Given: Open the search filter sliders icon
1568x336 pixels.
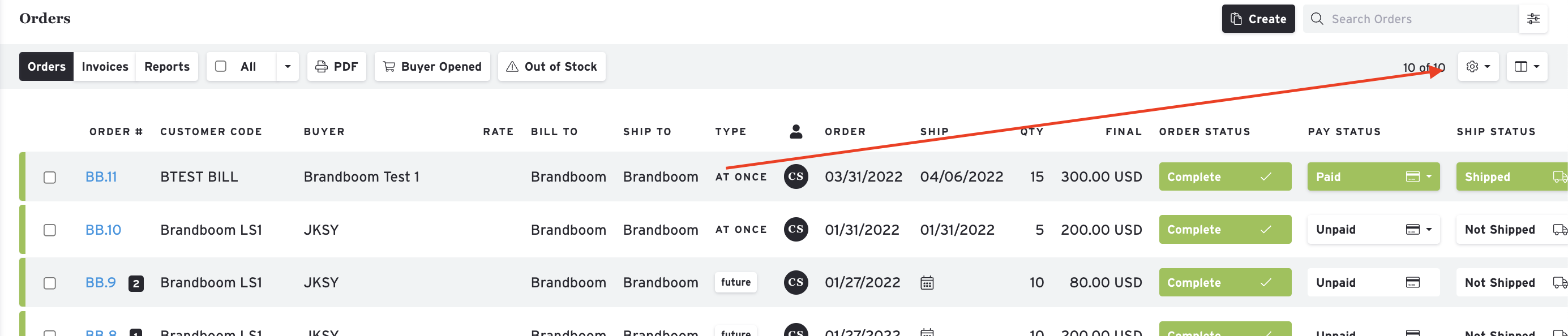Looking at the screenshot, I should 1533,19.
